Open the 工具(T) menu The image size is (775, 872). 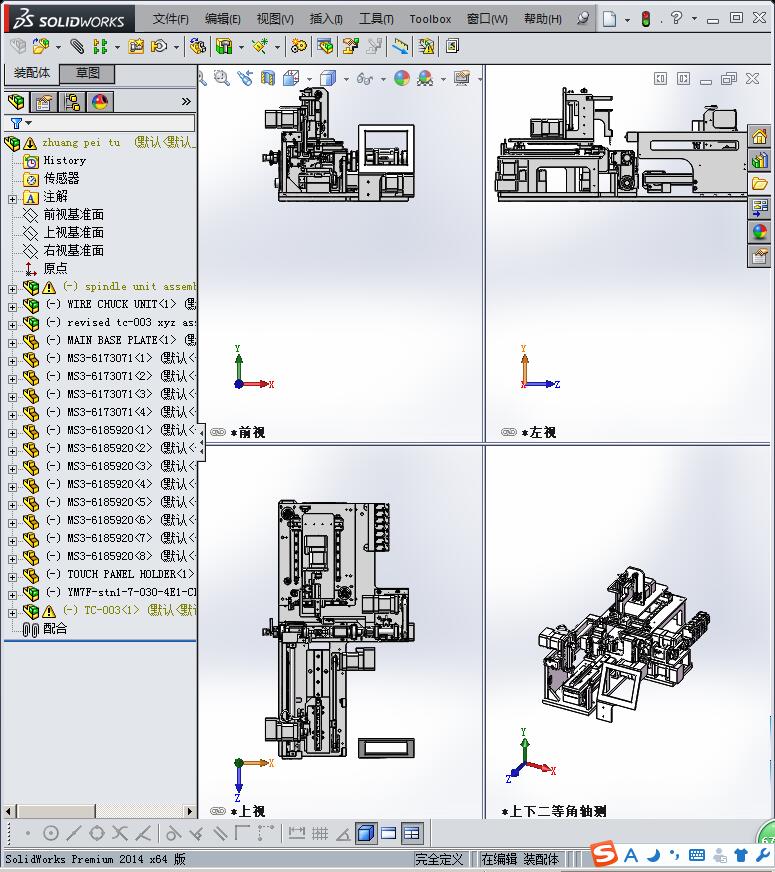(x=376, y=19)
